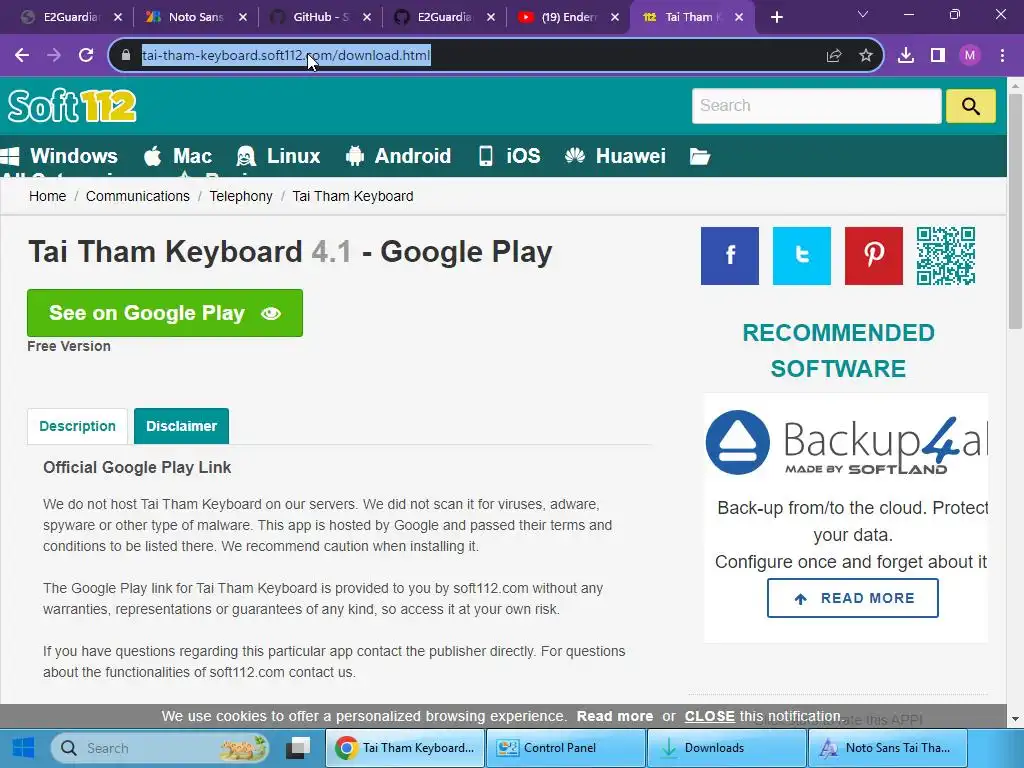Click scrollbar down arrow

(x=1016, y=719)
